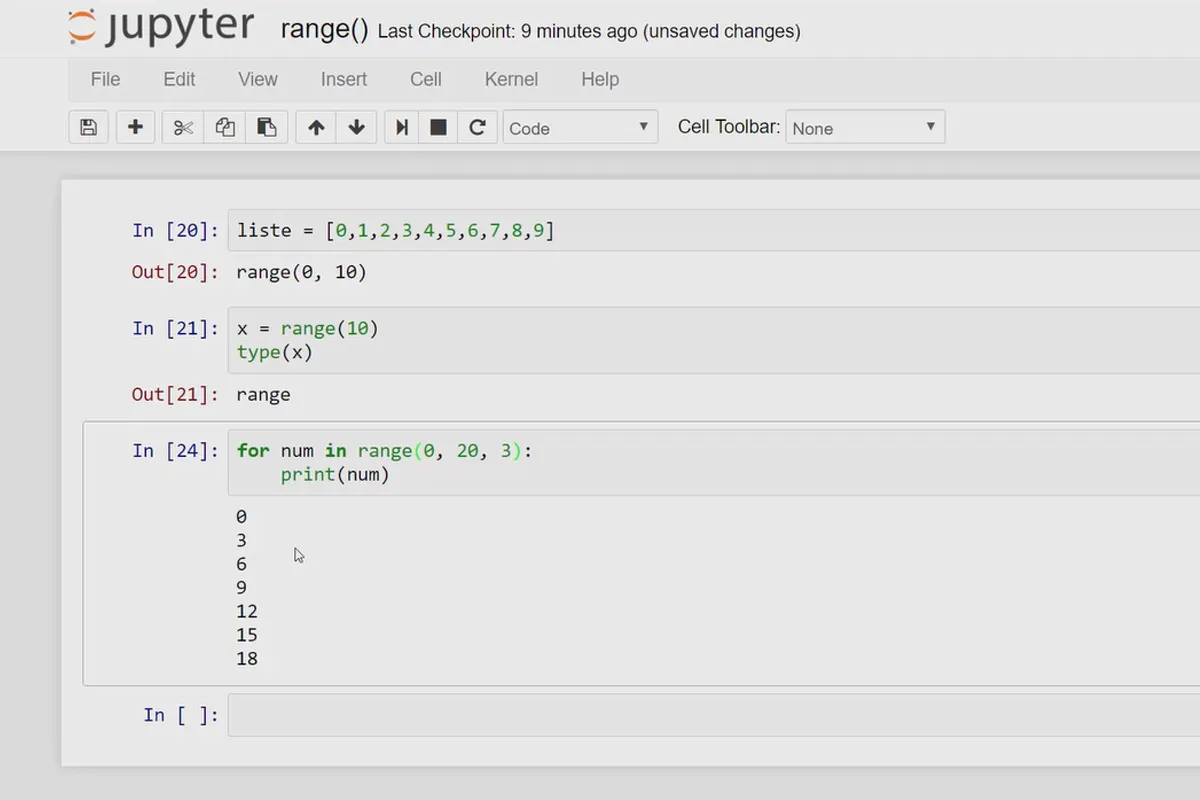Run the cell with run icon

(401, 127)
